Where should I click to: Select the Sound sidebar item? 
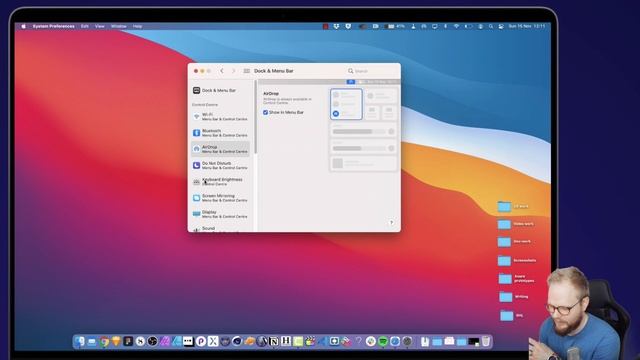220,229
